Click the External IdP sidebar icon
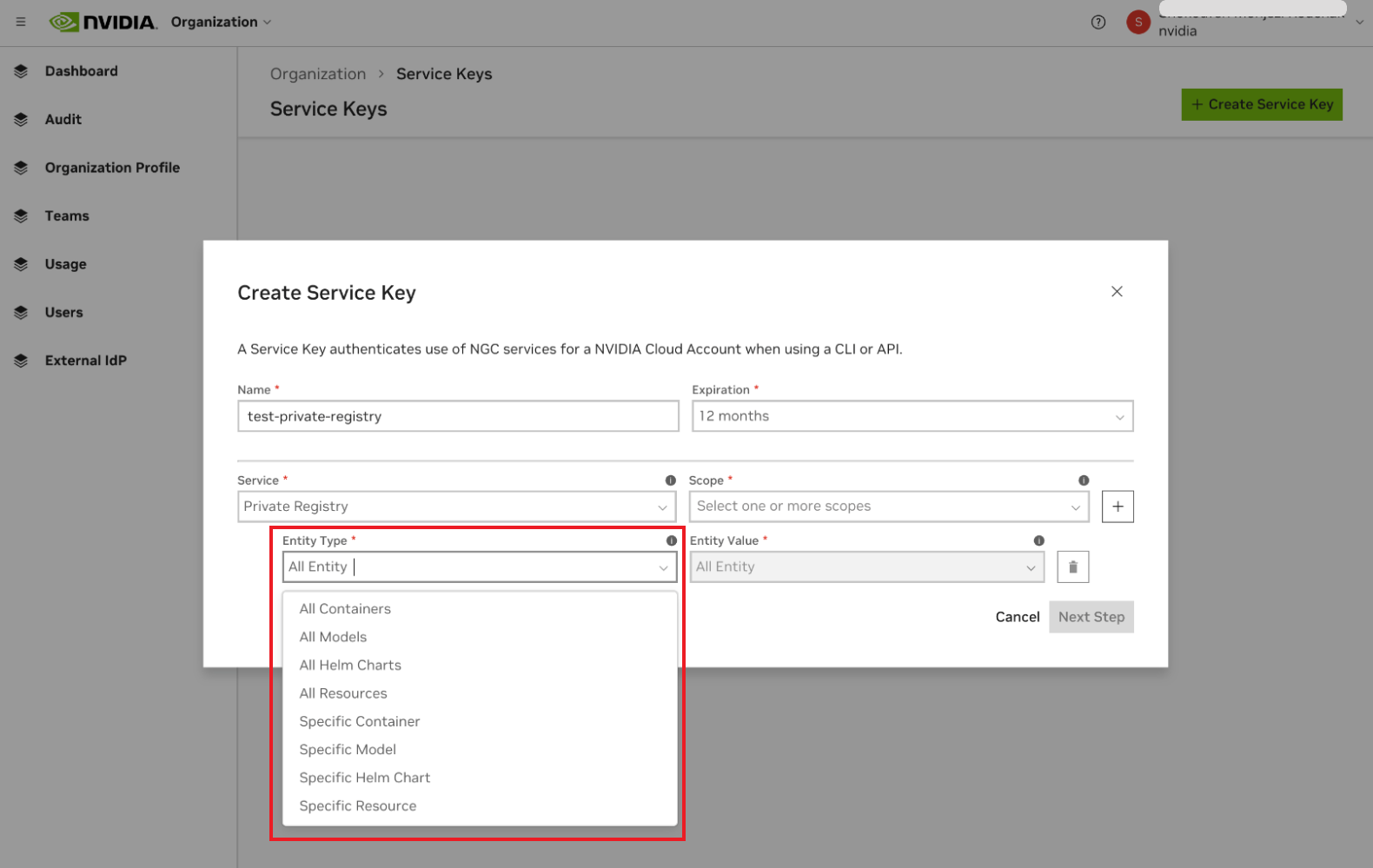Screen dimensions: 1373x868 (x=21, y=361)
